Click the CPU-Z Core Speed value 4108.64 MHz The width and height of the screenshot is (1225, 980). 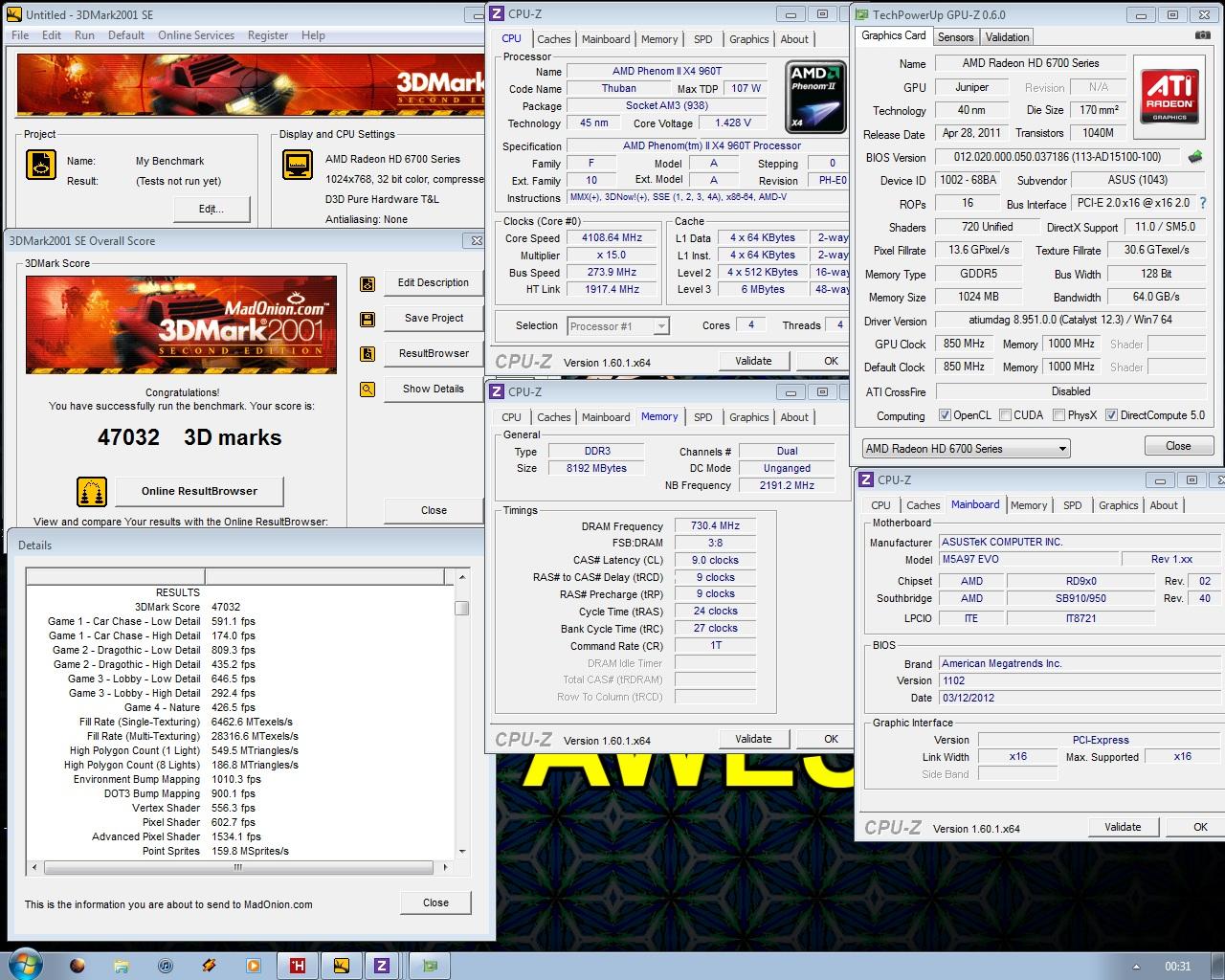point(612,238)
